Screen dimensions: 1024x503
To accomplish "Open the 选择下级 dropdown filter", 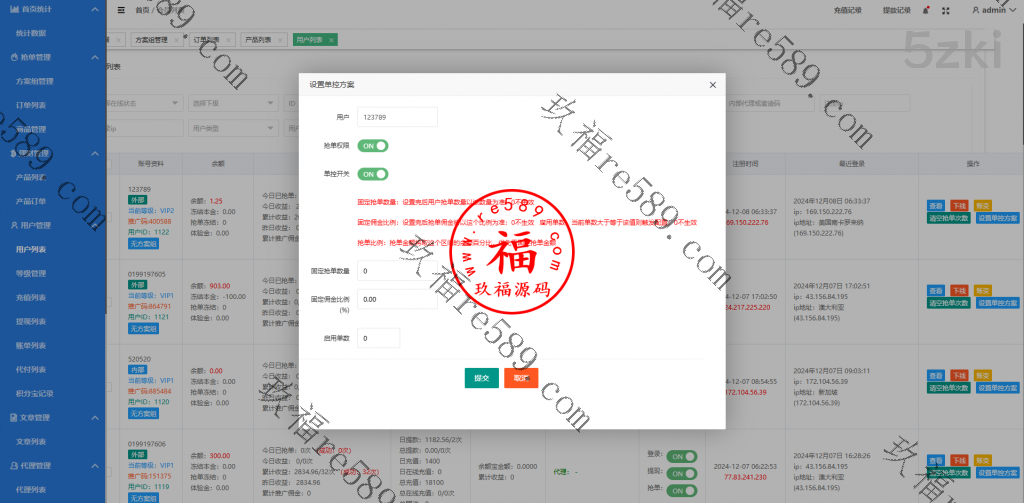I will [x=235, y=103].
